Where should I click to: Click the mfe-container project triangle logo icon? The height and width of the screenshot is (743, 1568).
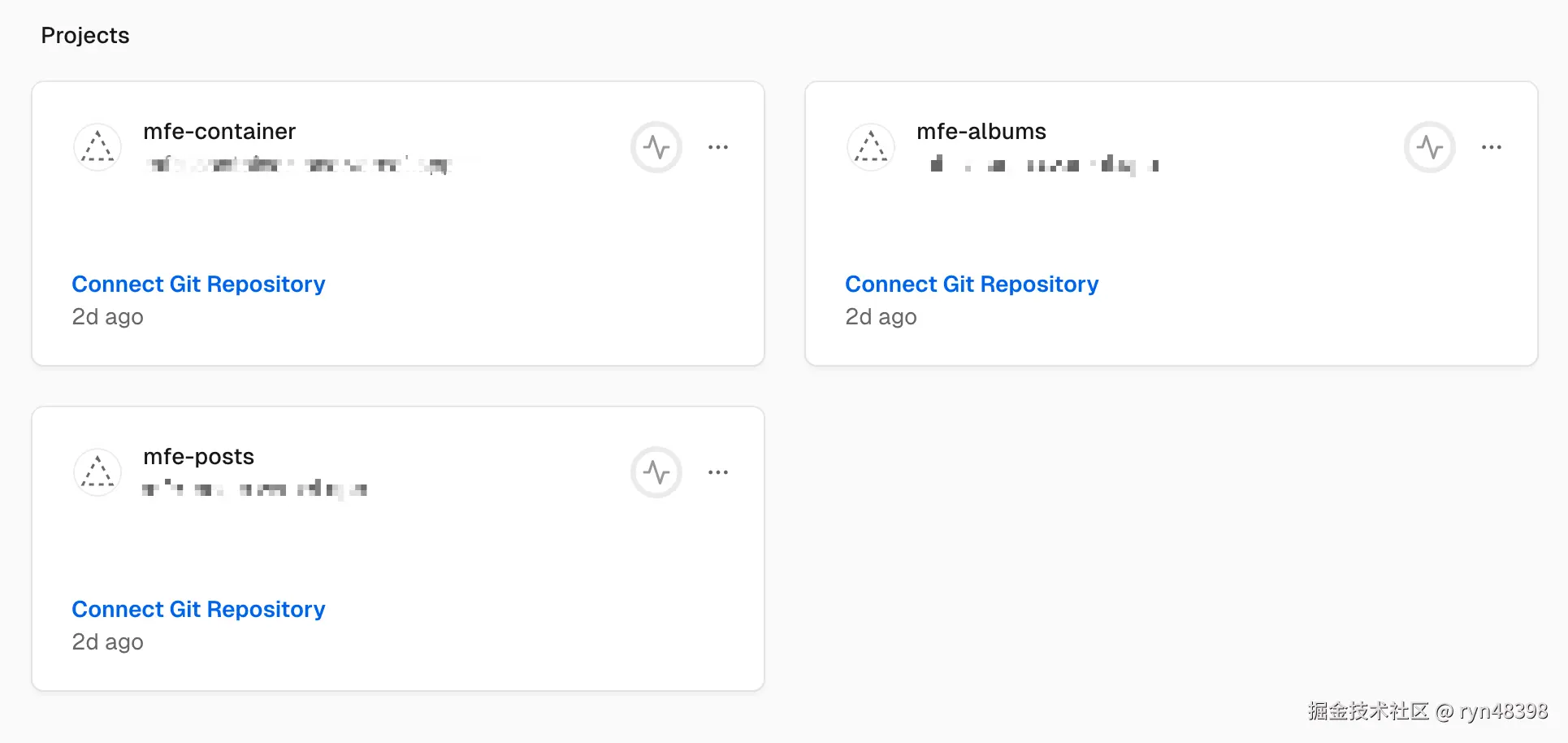tap(97, 147)
